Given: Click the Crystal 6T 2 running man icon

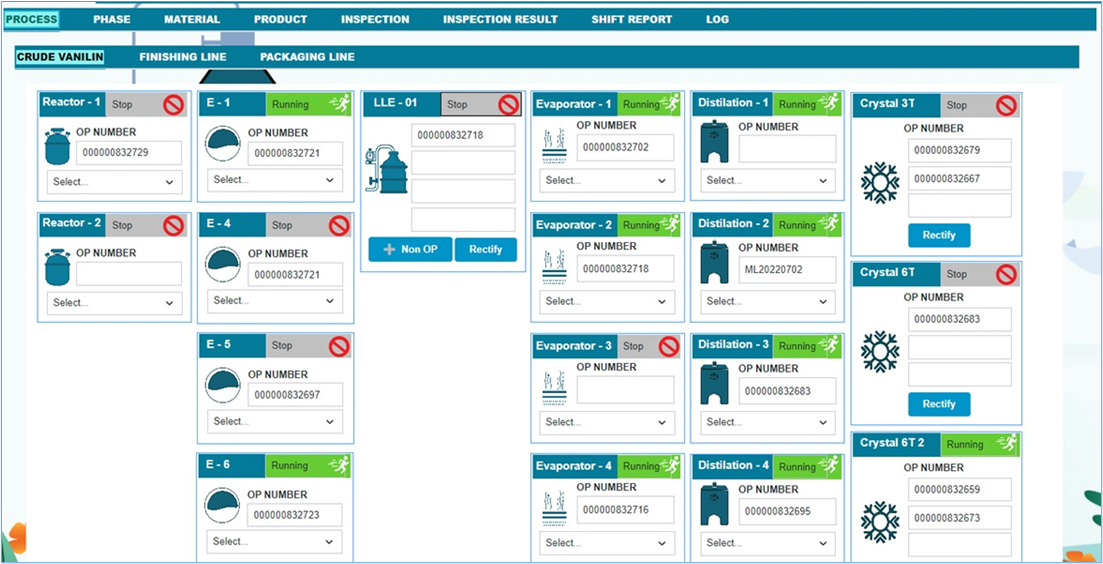Looking at the screenshot, I should pos(1007,444).
